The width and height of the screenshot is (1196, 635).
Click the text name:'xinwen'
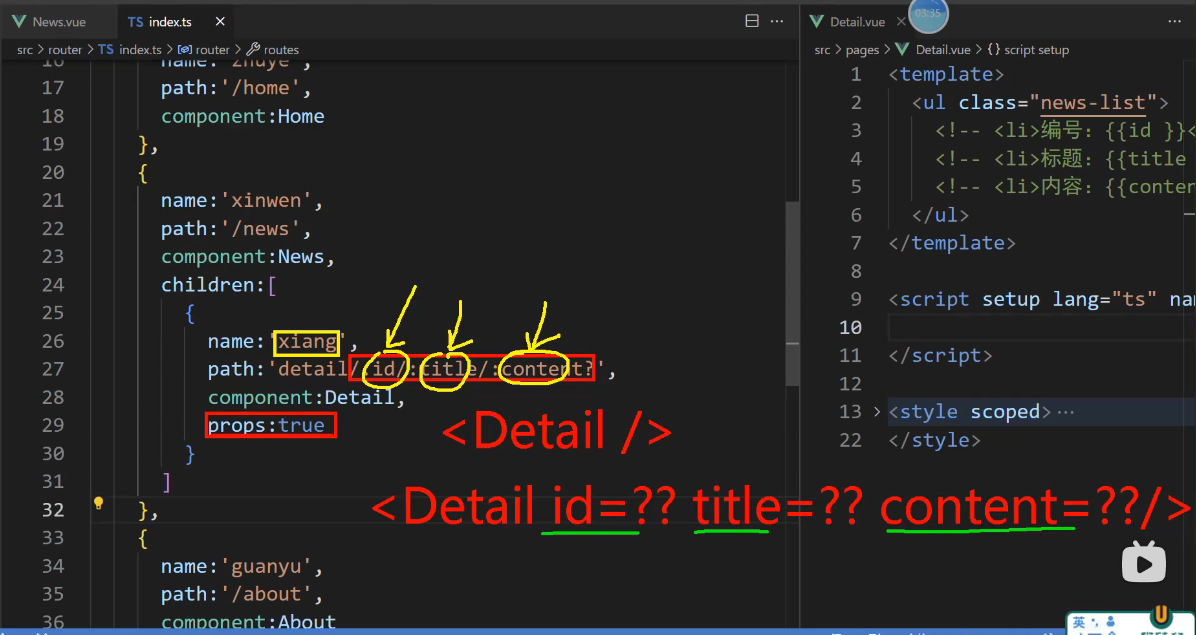243,200
